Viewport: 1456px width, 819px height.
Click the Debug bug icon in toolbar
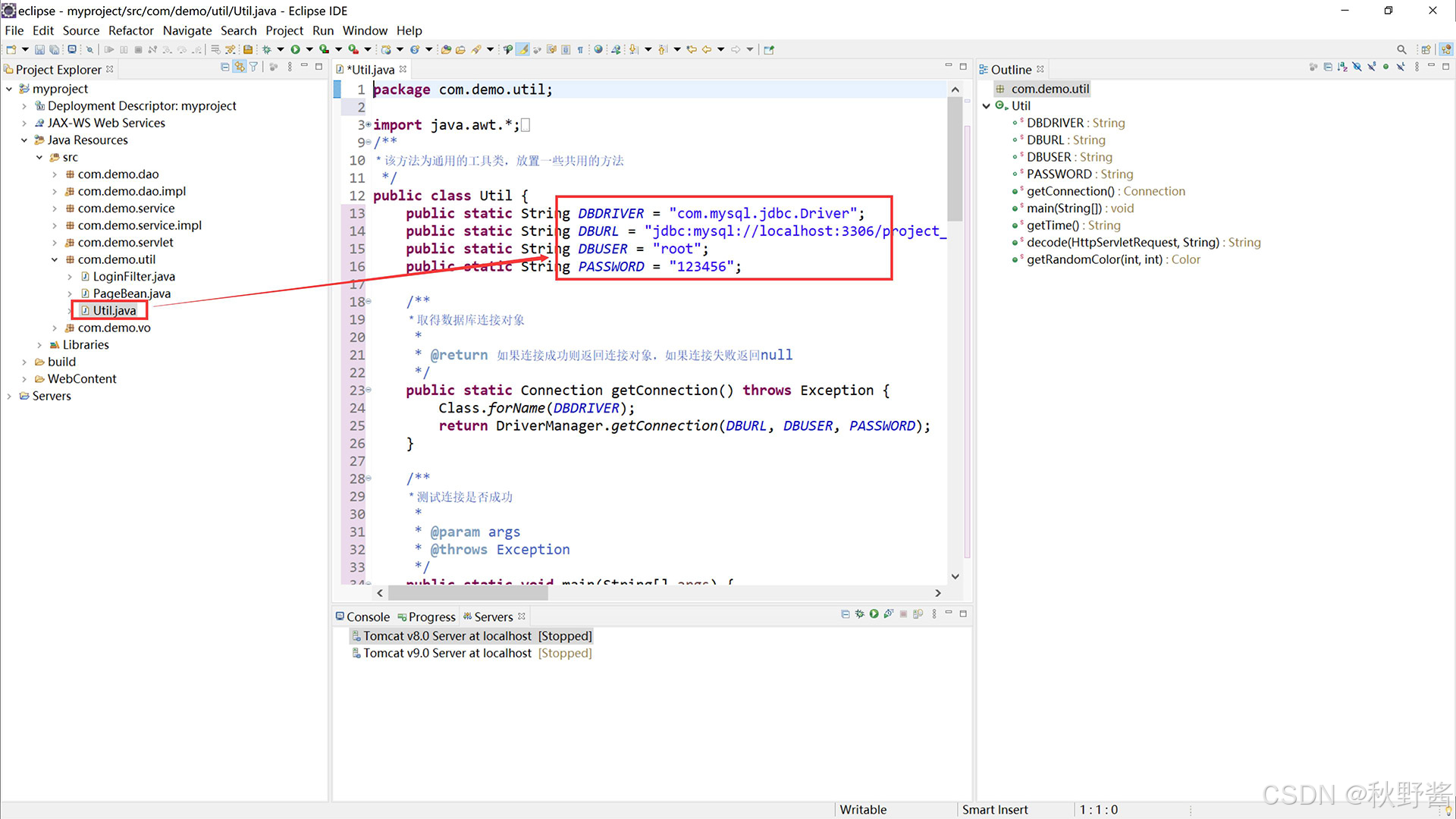point(267,49)
